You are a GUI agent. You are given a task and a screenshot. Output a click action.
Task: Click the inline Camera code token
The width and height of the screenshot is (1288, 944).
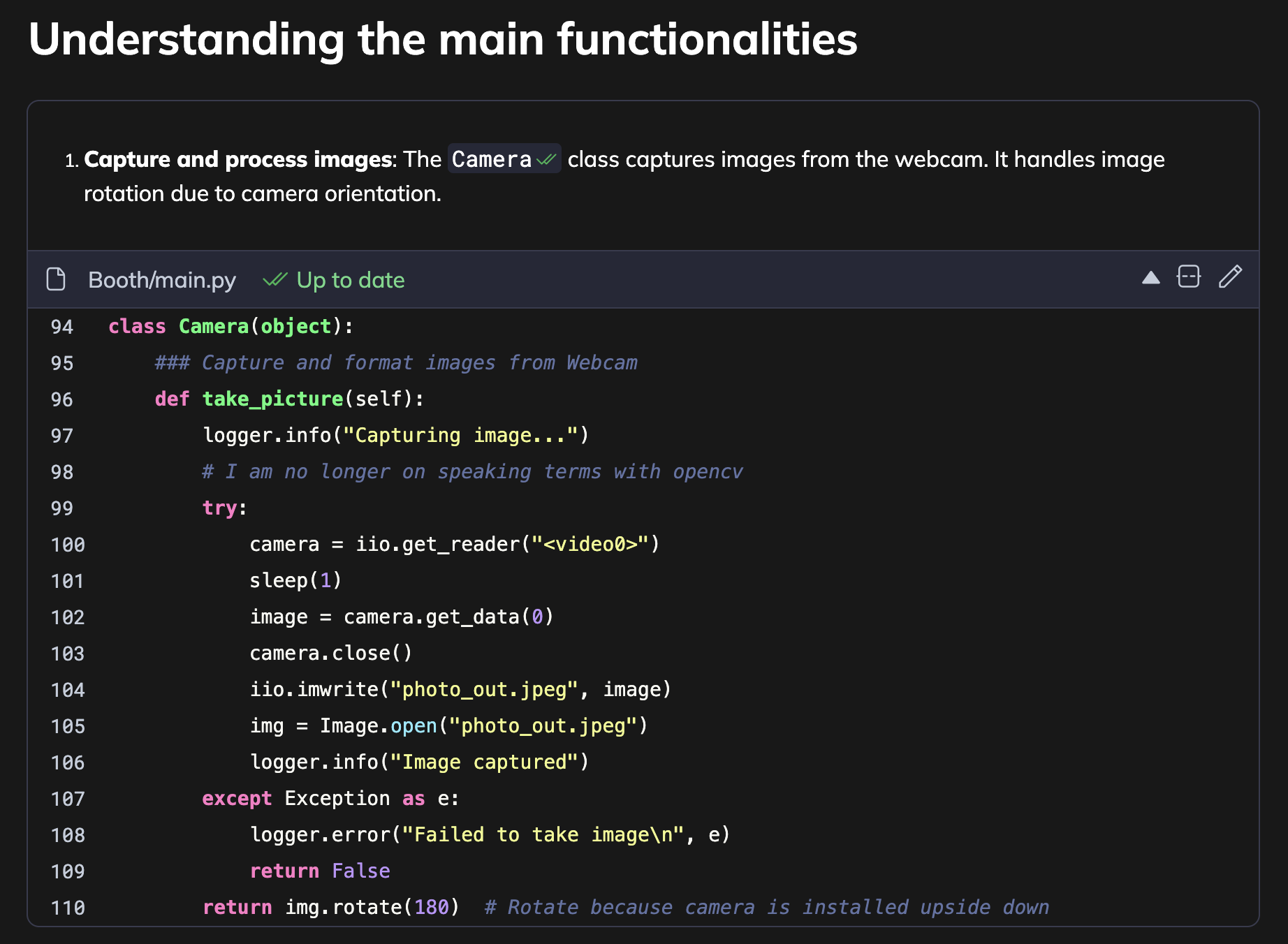point(492,159)
